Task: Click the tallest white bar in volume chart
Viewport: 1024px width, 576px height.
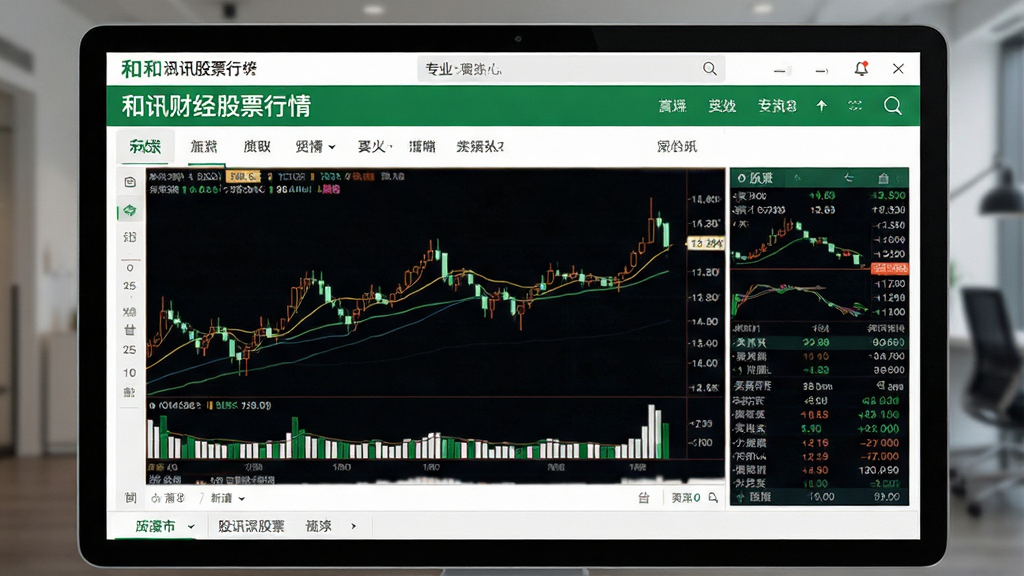Action: point(651,431)
